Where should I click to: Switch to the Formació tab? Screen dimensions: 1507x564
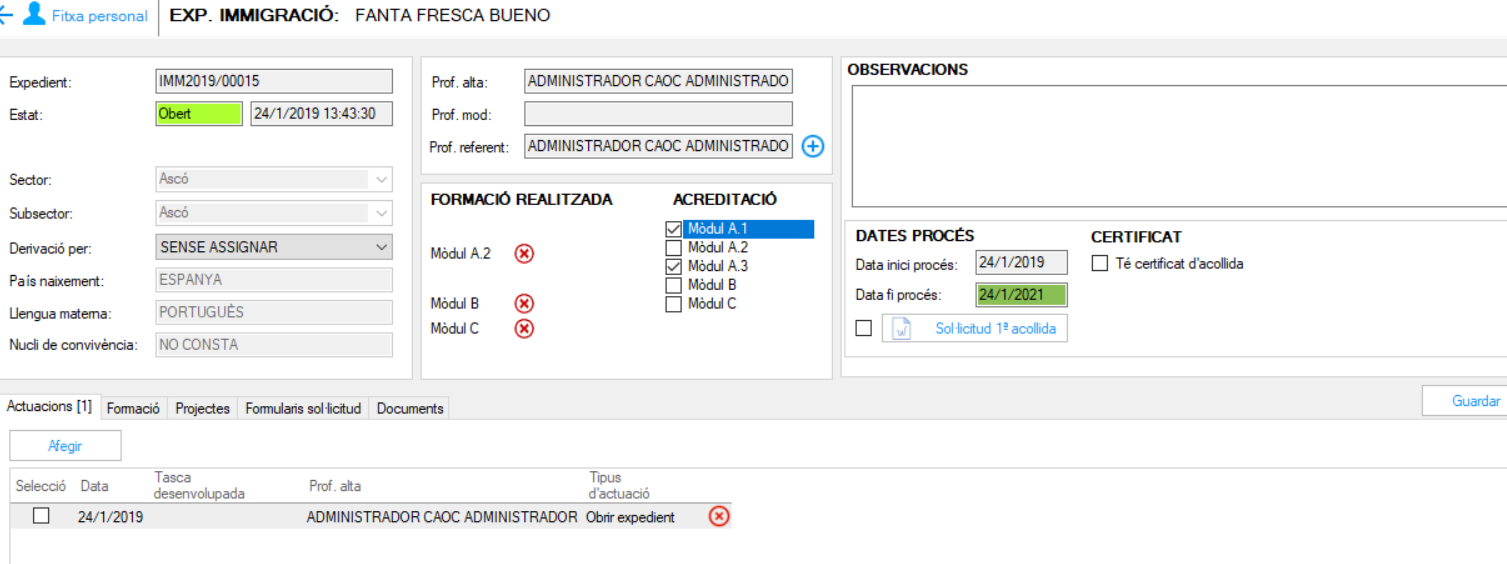click(x=133, y=409)
